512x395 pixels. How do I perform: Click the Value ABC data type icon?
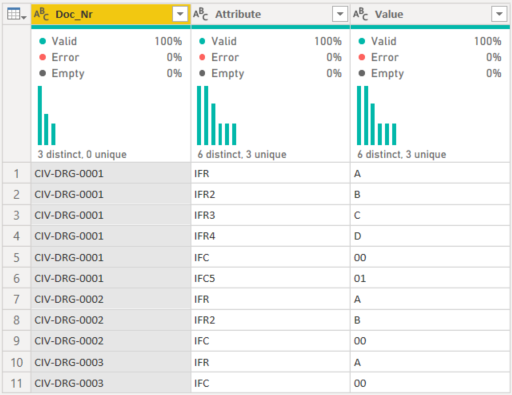tap(361, 14)
